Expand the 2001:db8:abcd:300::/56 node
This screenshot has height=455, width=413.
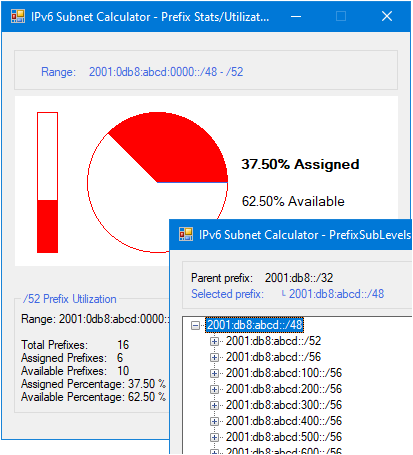pos(214,405)
